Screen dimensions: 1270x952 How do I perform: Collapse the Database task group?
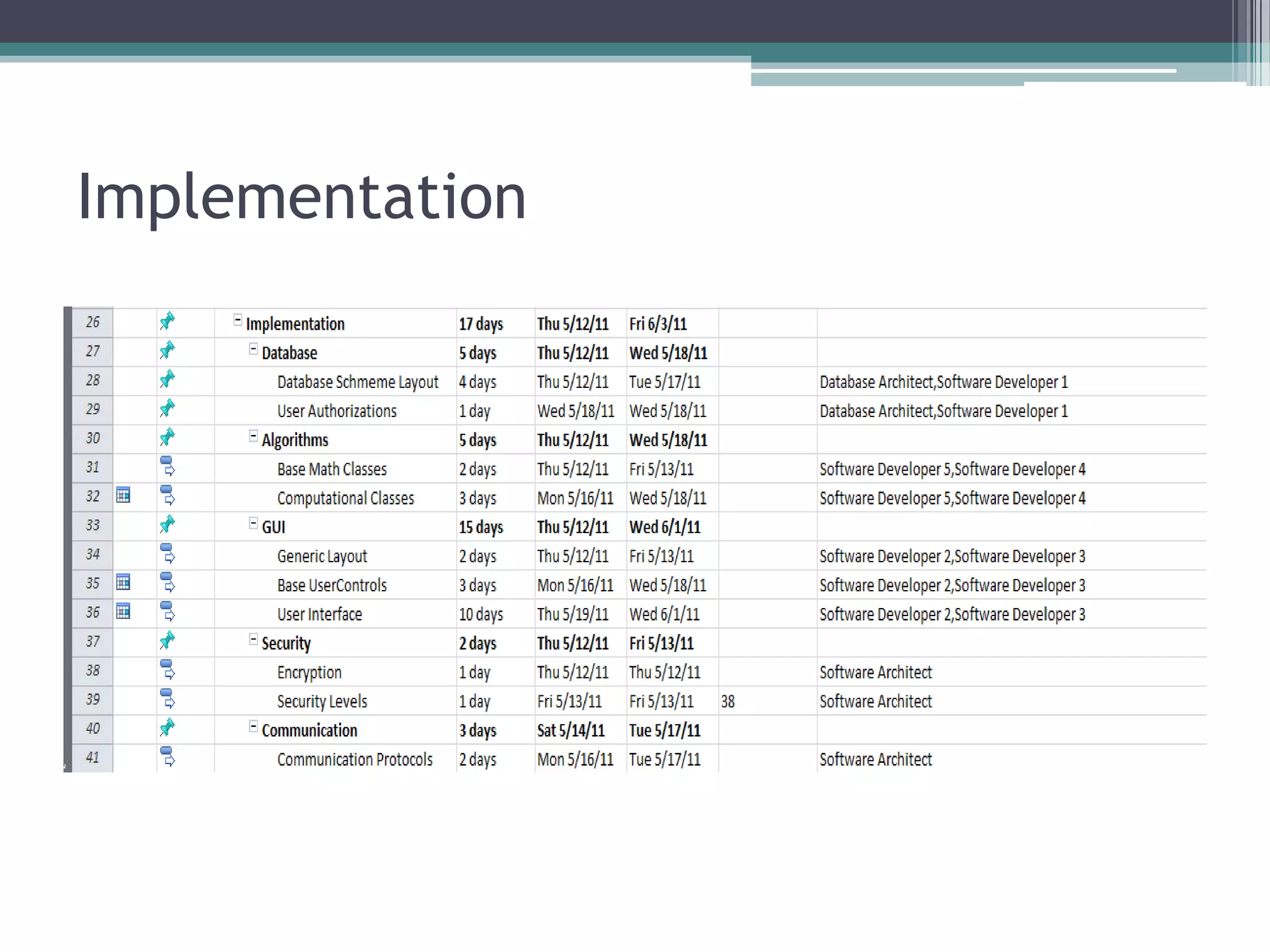click(253, 349)
